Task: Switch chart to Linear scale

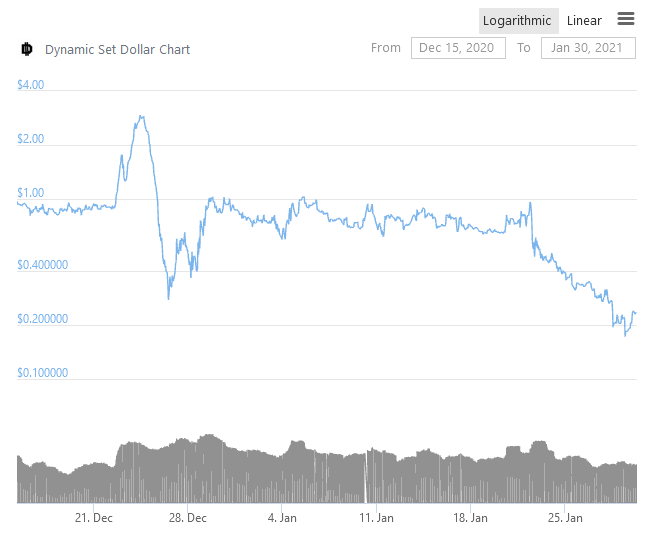Action: pyautogui.click(x=584, y=21)
